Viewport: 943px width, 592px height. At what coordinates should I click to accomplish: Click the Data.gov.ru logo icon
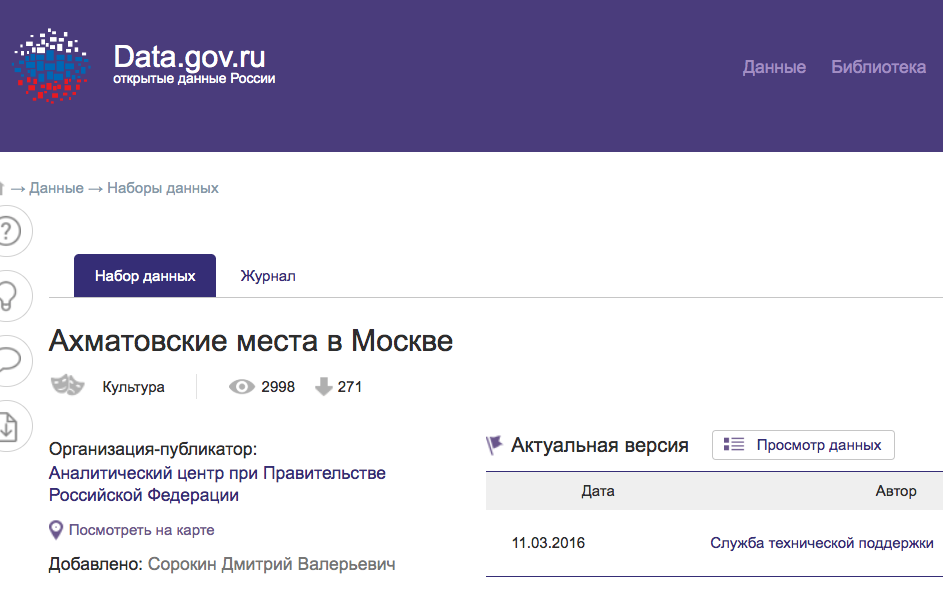pos(51,66)
